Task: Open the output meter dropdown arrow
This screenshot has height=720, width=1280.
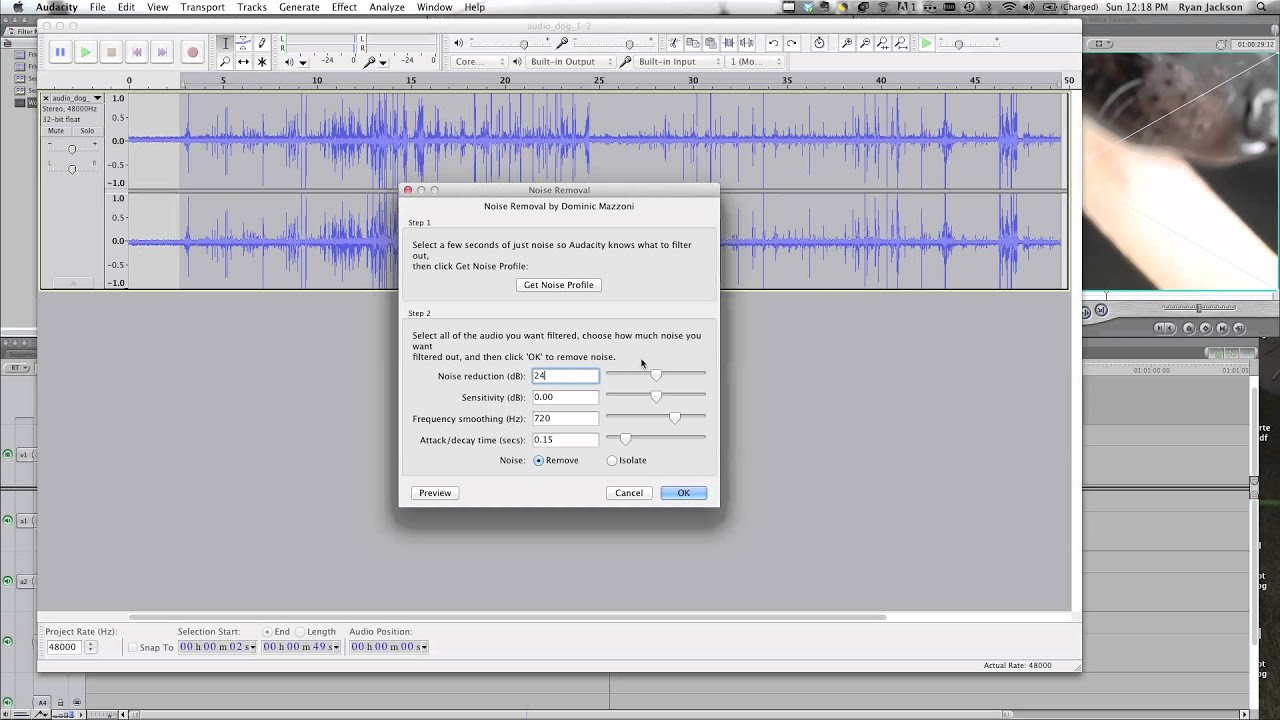Action: pyautogui.click(x=302, y=62)
